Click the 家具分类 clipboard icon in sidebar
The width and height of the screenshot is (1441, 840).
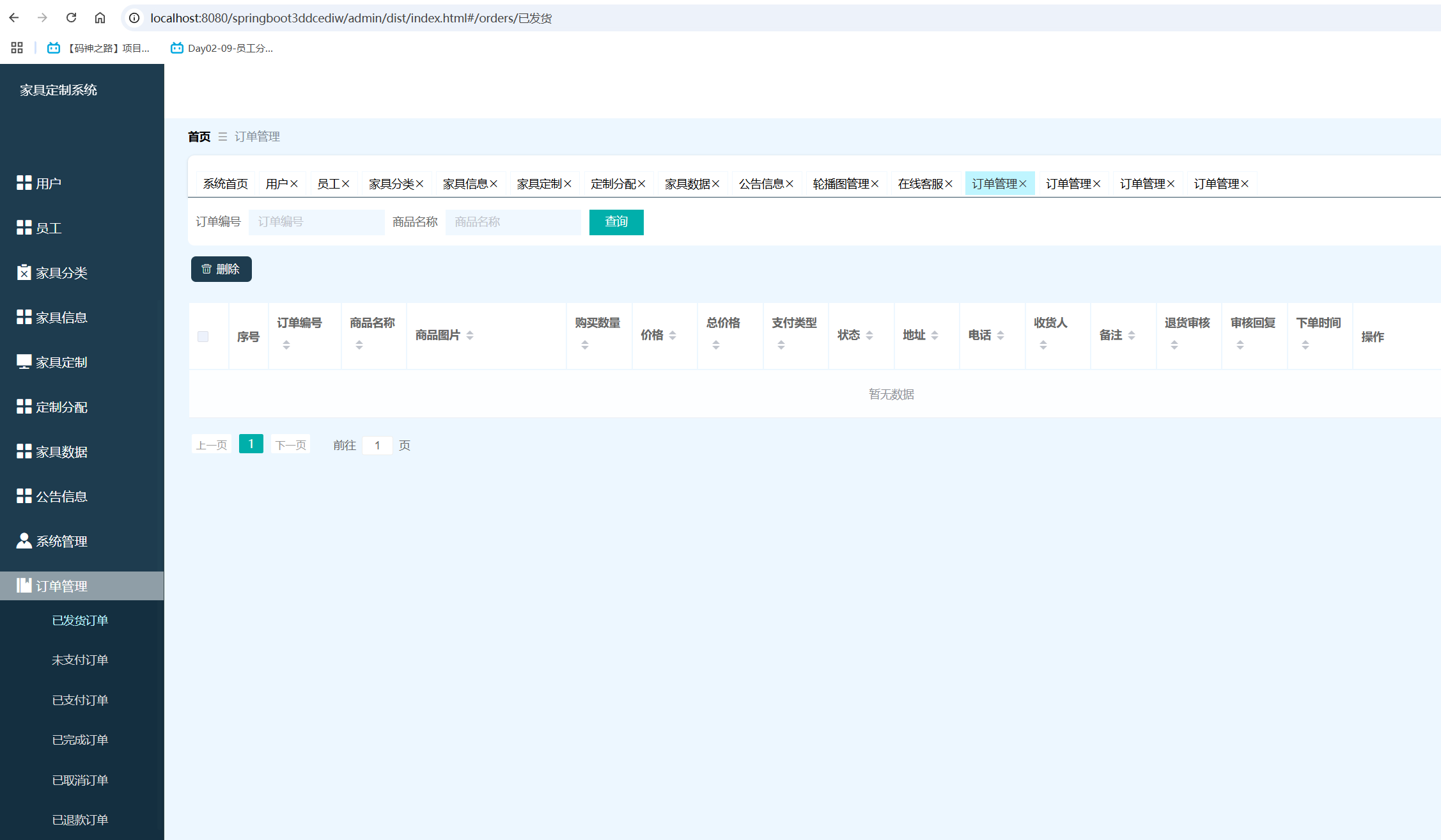[x=24, y=272]
